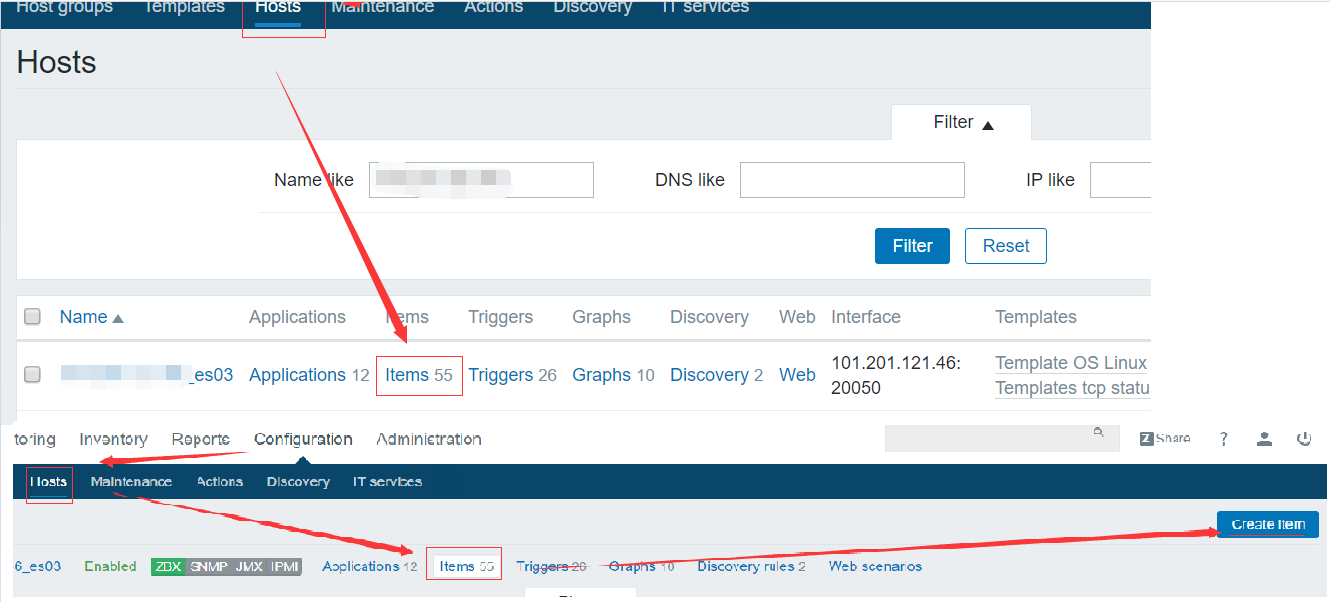Tick the select-all checkbox in table header
This screenshot has width=1330, height=602.
coord(32,317)
